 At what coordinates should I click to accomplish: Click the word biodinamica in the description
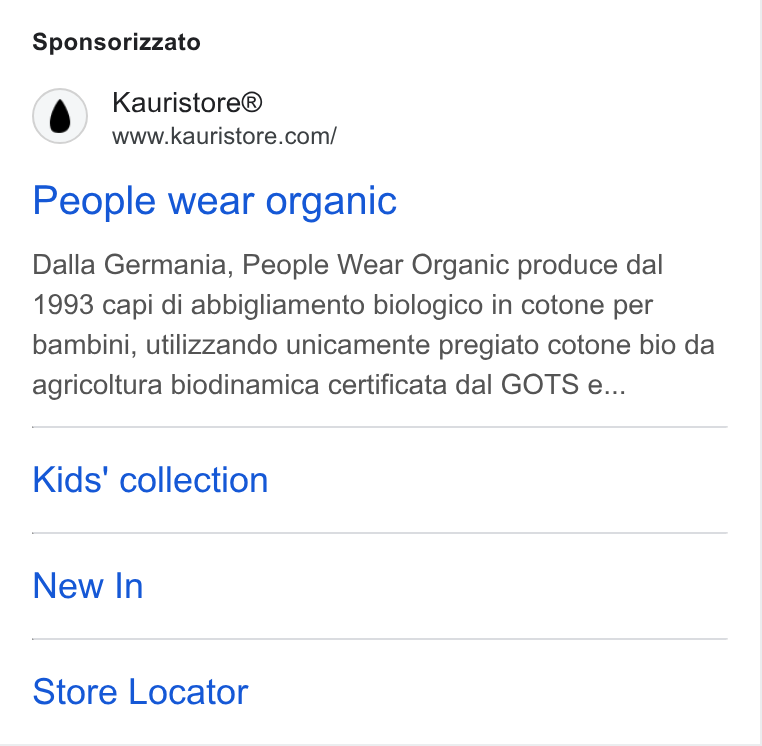coord(245,385)
